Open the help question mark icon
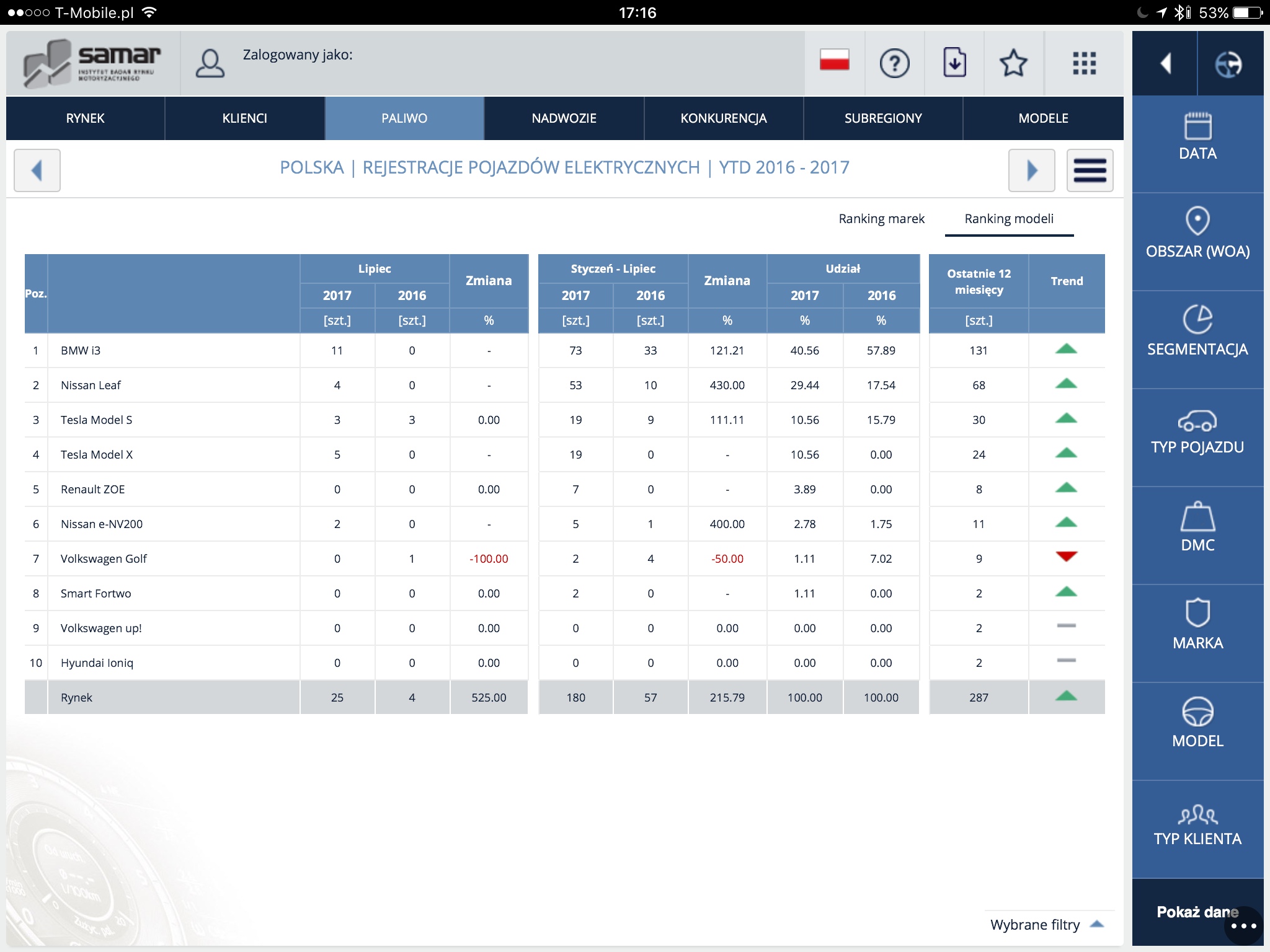This screenshot has height=952, width=1270. point(894,63)
